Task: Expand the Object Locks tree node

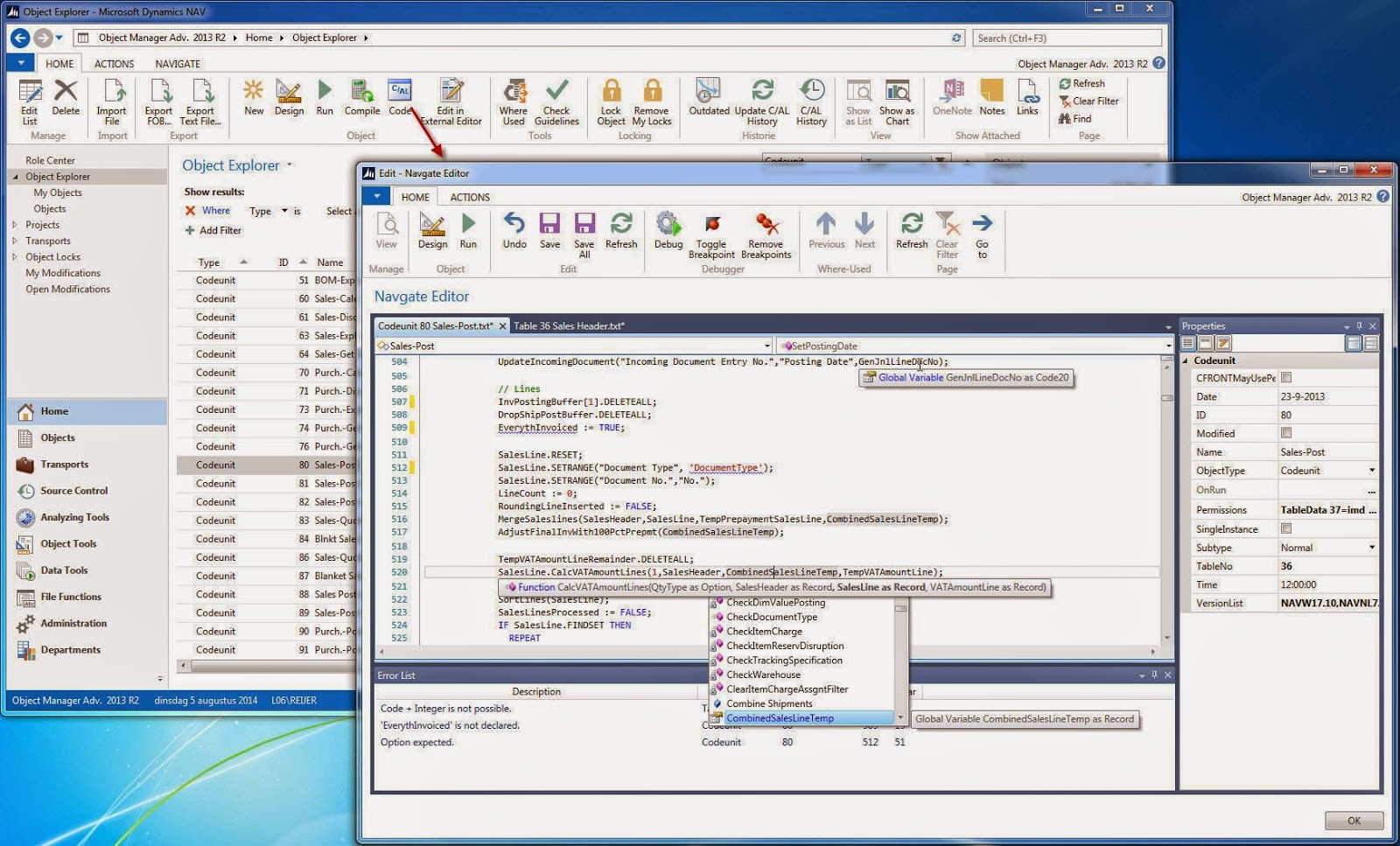Action: 15,257
